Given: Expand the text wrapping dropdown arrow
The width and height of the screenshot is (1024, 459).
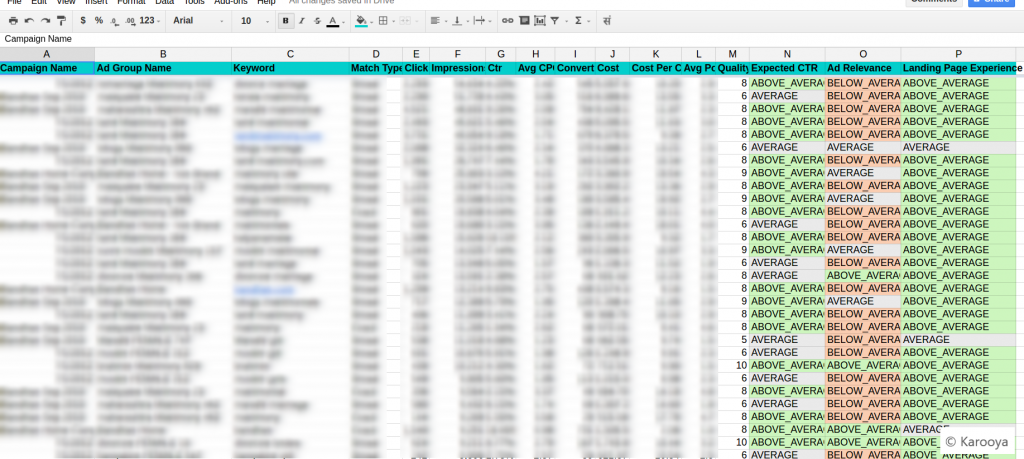Looking at the screenshot, I should pos(490,22).
